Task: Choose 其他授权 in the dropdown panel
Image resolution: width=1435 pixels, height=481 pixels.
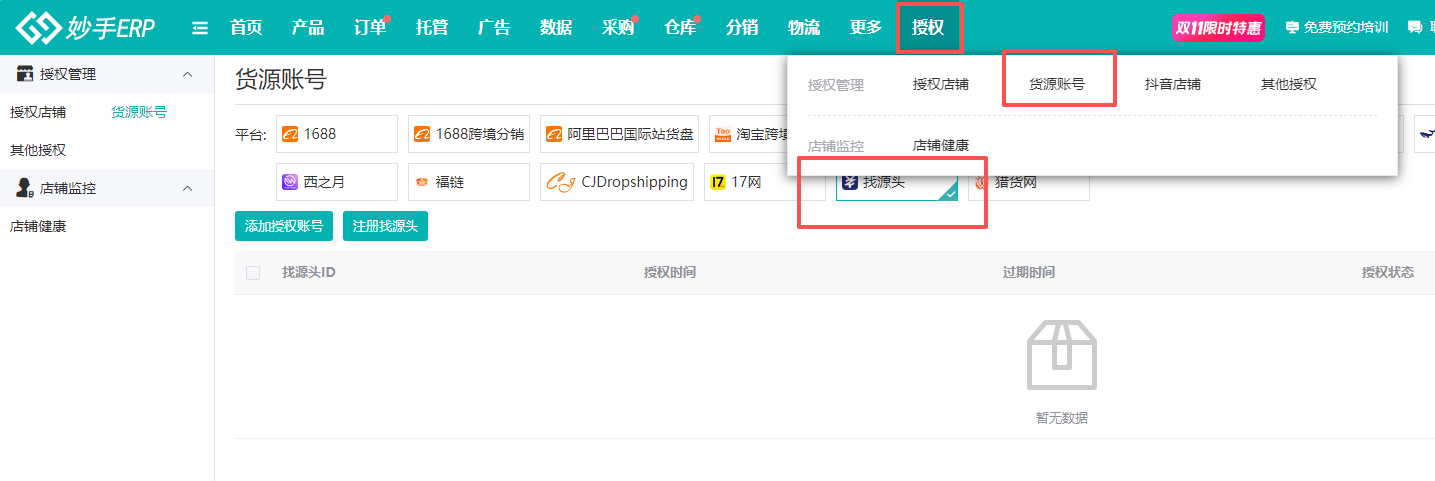Action: click(x=1289, y=85)
